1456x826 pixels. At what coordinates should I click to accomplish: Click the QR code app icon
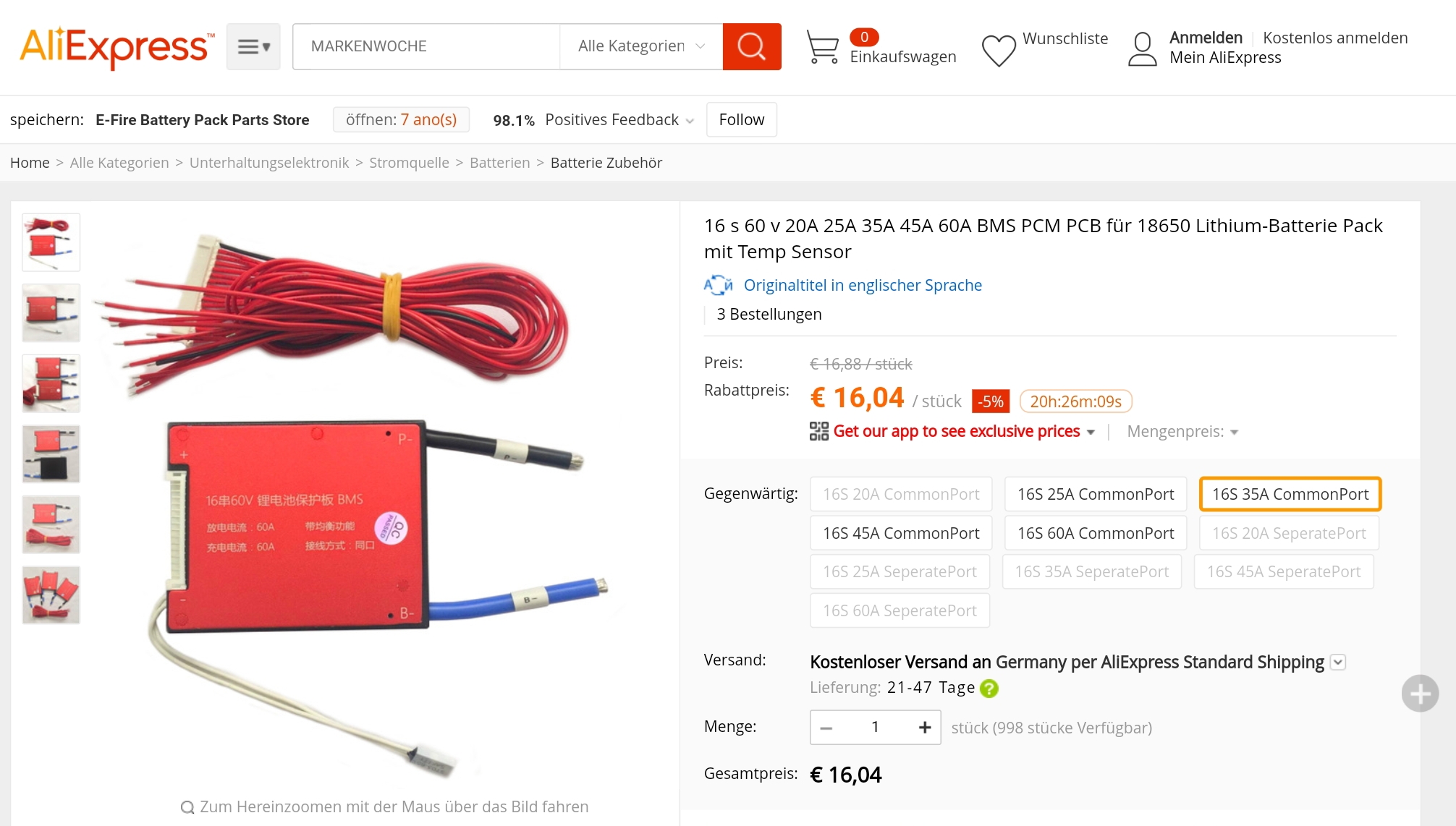pyautogui.click(x=818, y=431)
